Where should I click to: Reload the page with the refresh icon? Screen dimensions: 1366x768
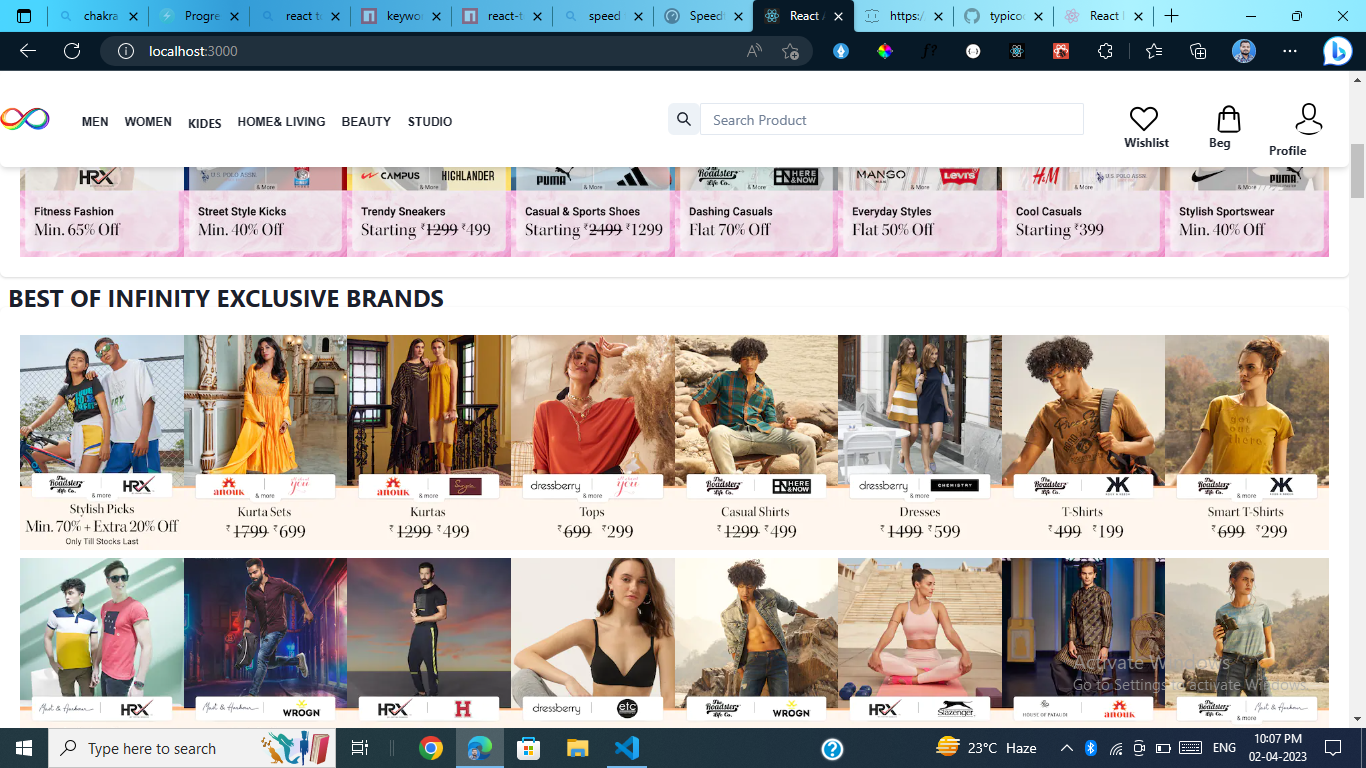click(x=72, y=51)
